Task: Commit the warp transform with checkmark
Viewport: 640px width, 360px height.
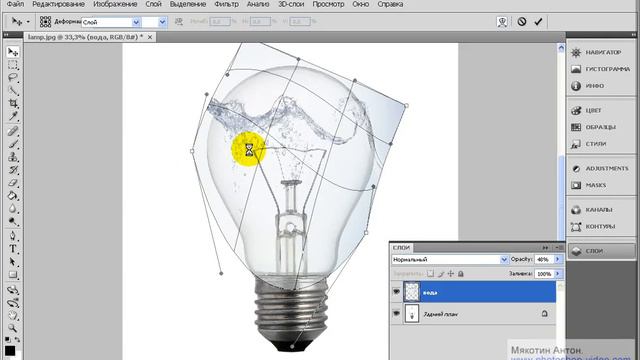Action: pos(538,22)
